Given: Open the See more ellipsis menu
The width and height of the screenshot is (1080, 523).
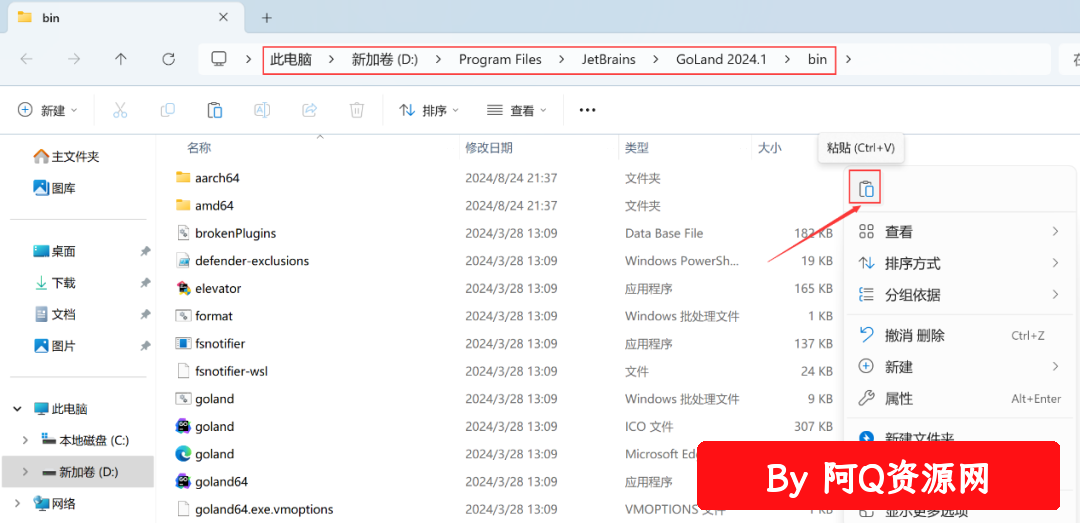Looking at the screenshot, I should click(x=587, y=110).
